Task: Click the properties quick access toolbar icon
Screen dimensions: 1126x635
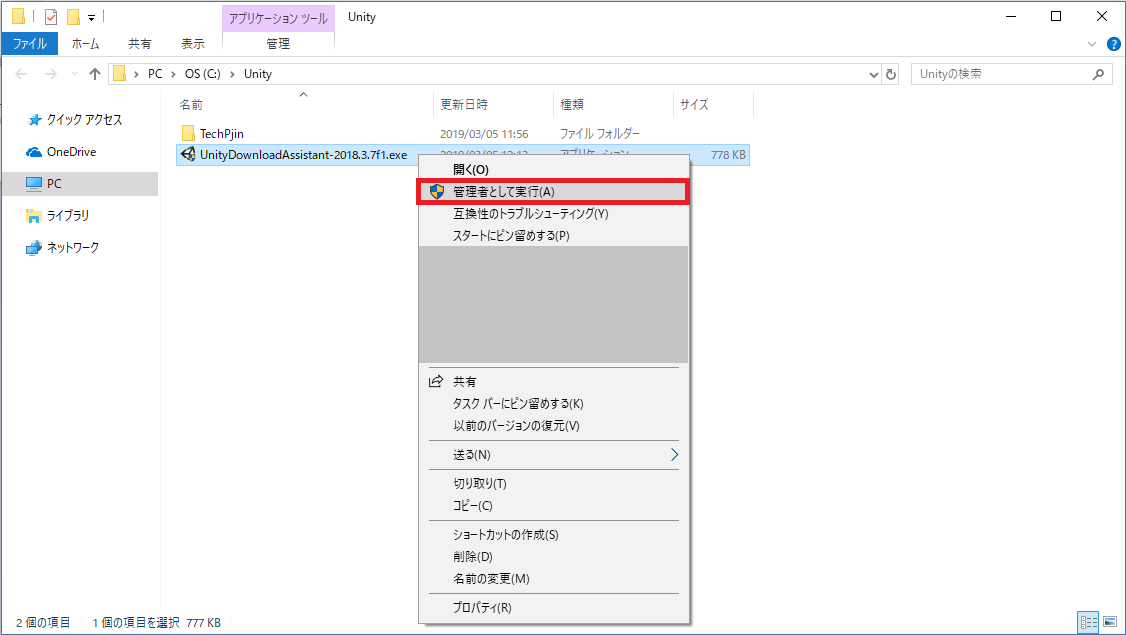Action: pyautogui.click(x=51, y=17)
